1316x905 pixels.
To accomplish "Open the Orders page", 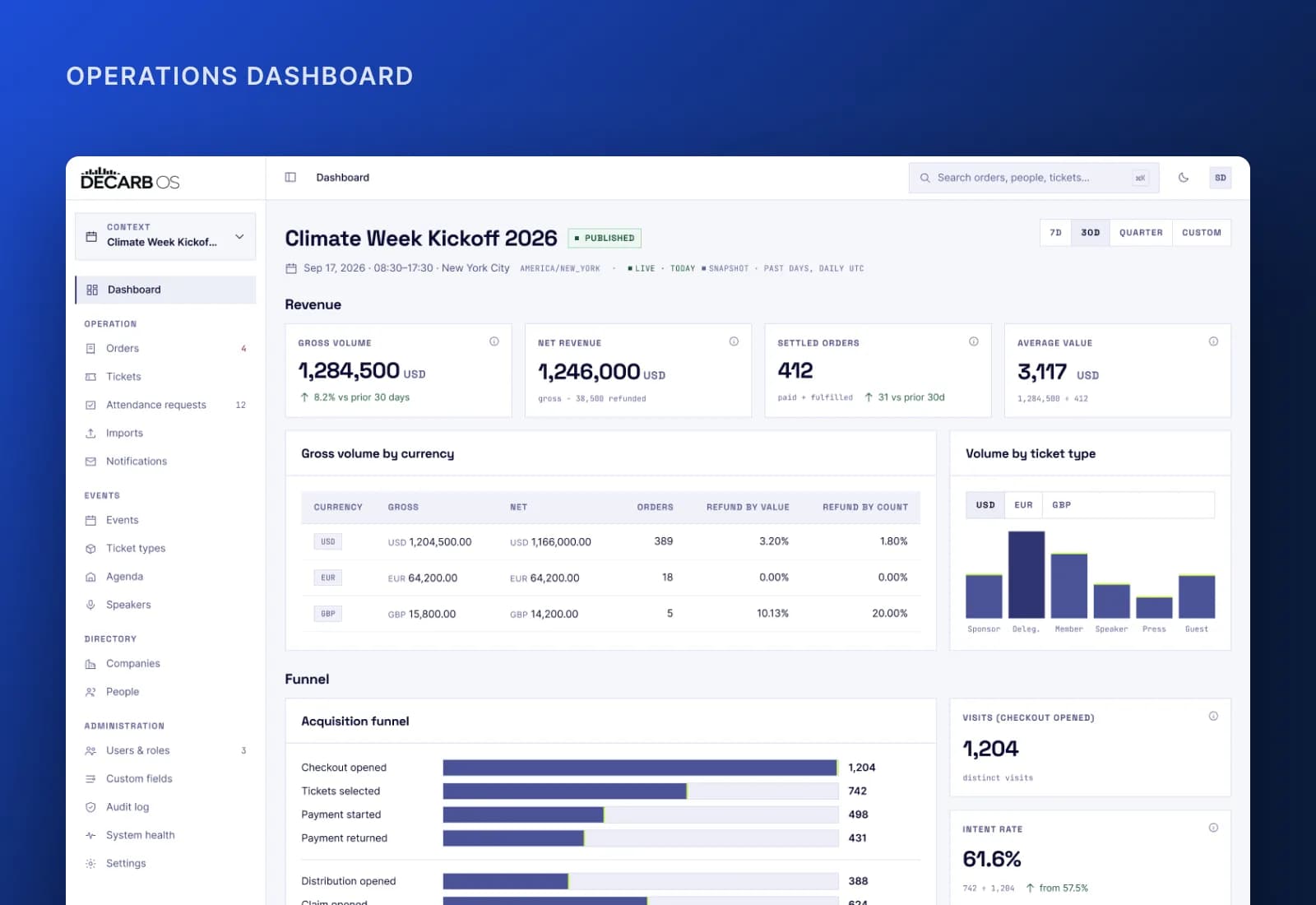I will click(165, 349).
